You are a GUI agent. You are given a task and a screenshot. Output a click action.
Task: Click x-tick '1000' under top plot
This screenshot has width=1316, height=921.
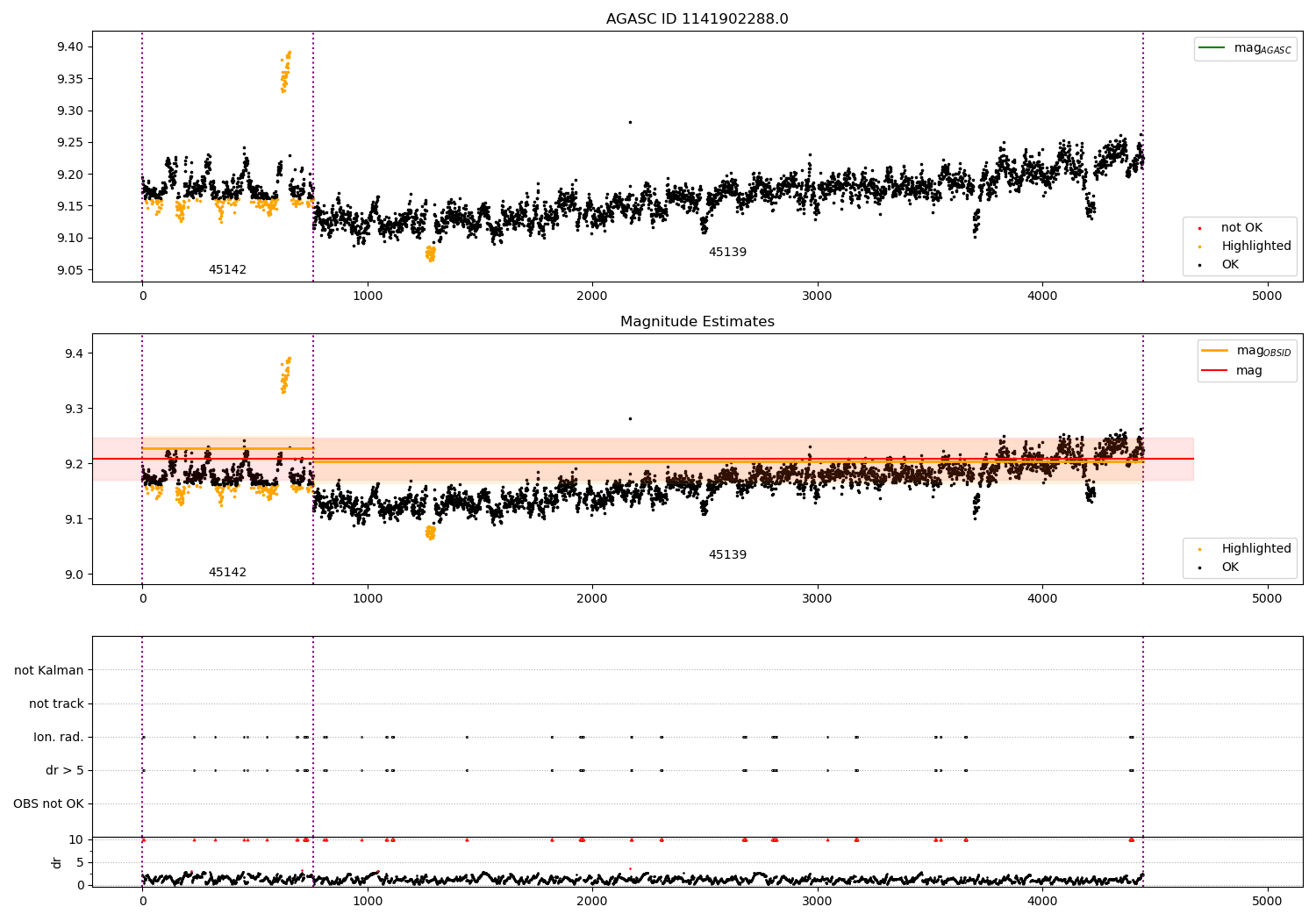pos(368,296)
